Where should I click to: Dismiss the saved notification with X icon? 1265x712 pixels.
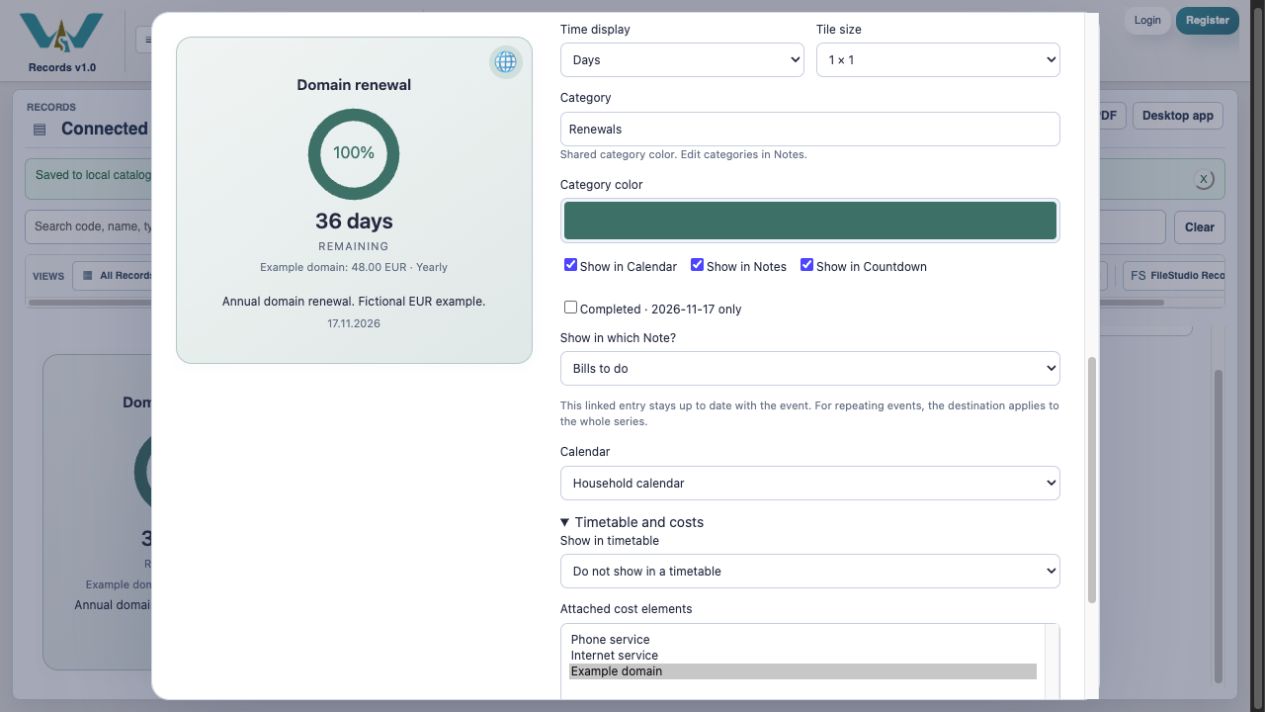(x=1204, y=179)
